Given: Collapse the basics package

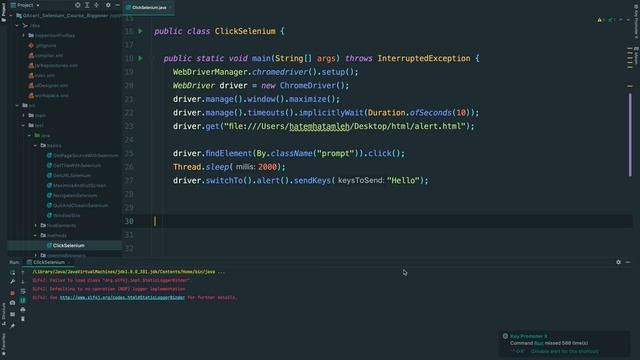Looking at the screenshot, I should pyautogui.click(x=36, y=145).
